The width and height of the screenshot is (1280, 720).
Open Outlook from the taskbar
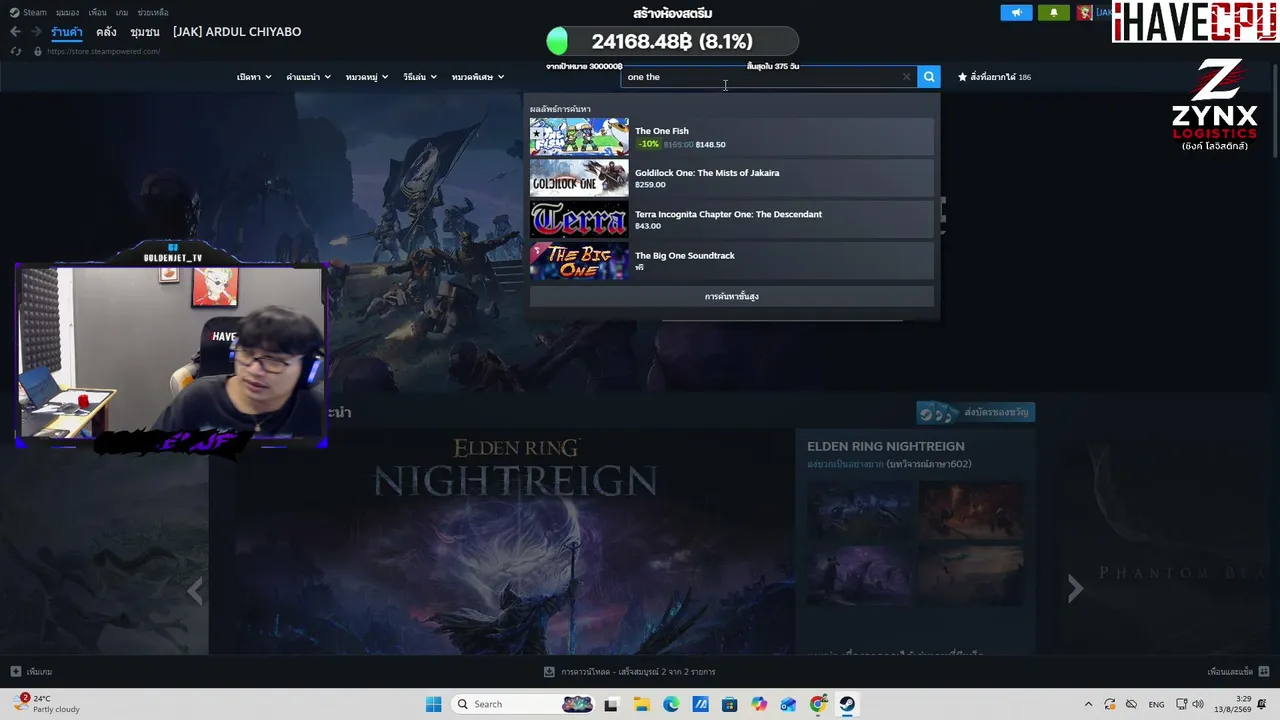pyautogui.click(x=789, y=704)
